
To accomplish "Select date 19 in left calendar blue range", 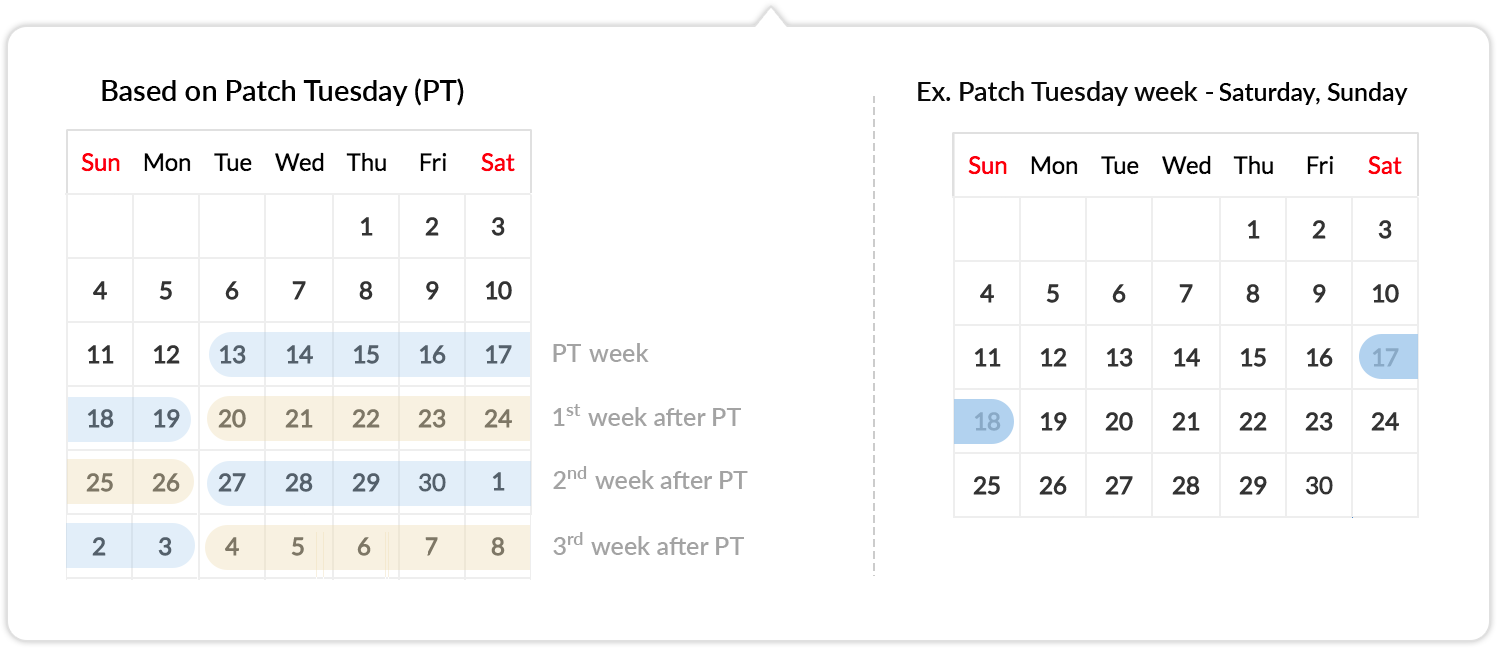I will pyautogui.click(x=165, y=418).
